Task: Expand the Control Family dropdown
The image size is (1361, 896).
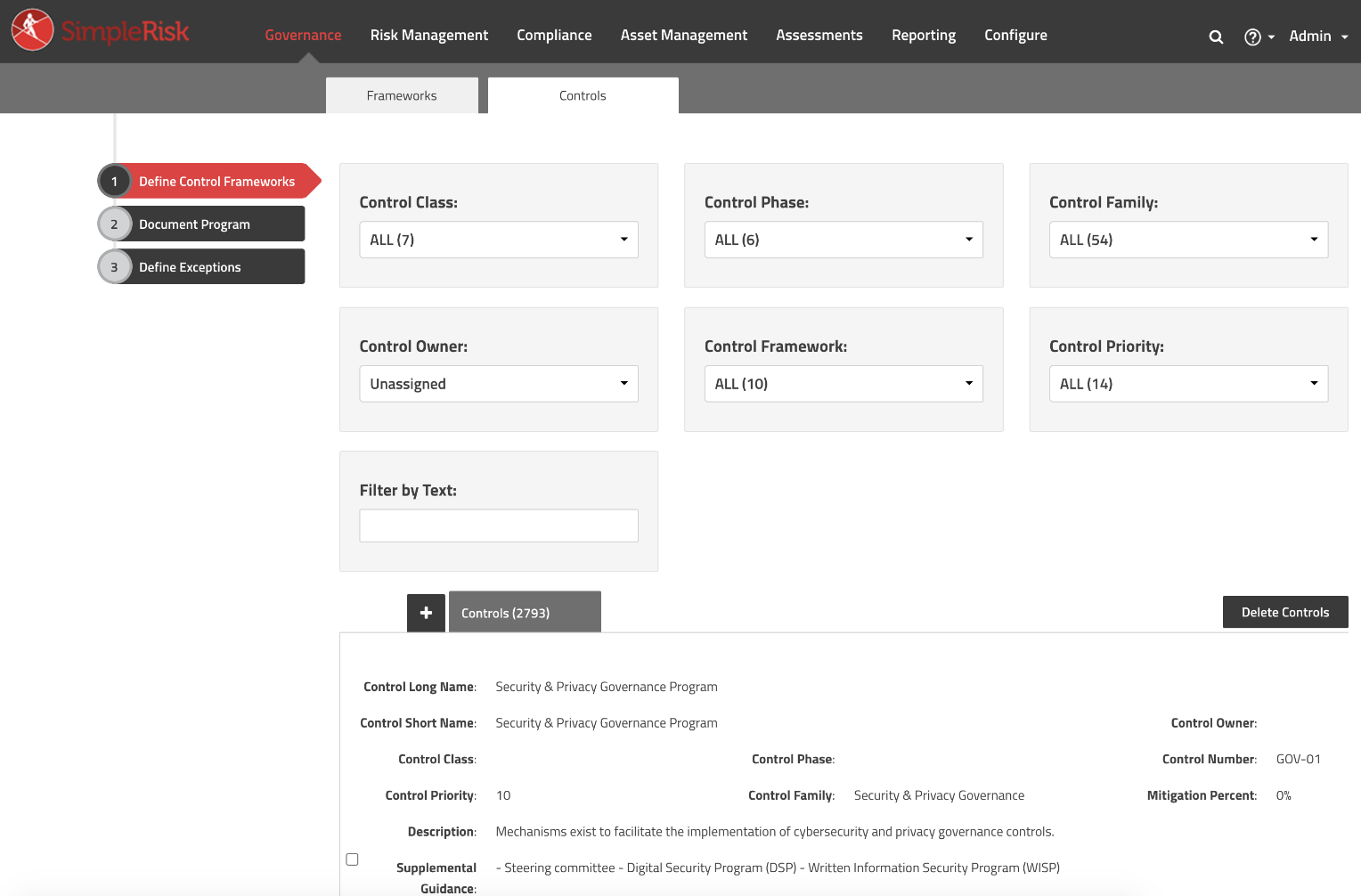Action: pos(1188,239)
